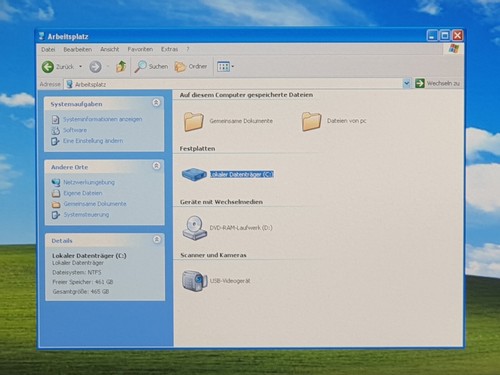Click Dateien von pc label
Image resolution: width=500 pixels, height=375 pixels.
point(347,121)
